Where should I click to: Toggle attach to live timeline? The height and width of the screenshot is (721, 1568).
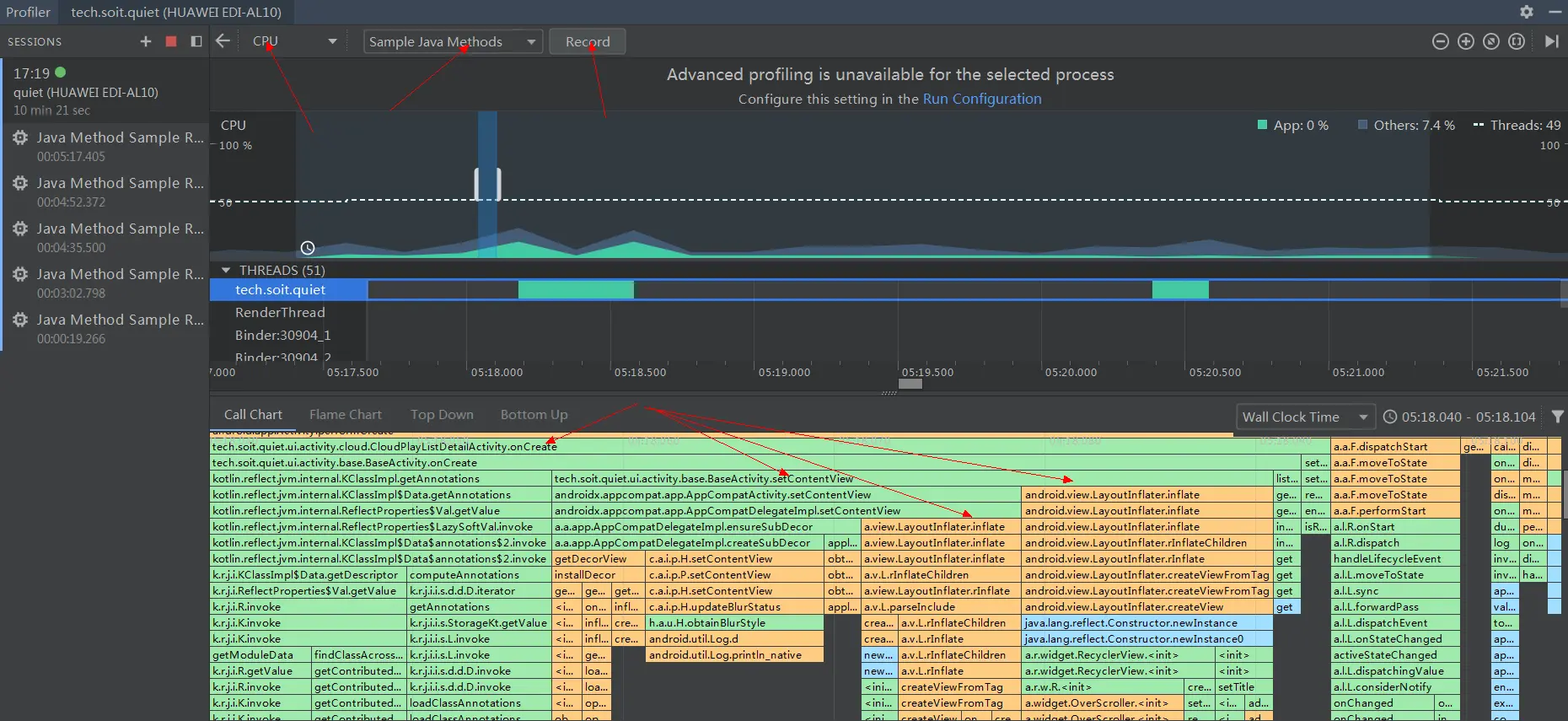pos(1551,41)
